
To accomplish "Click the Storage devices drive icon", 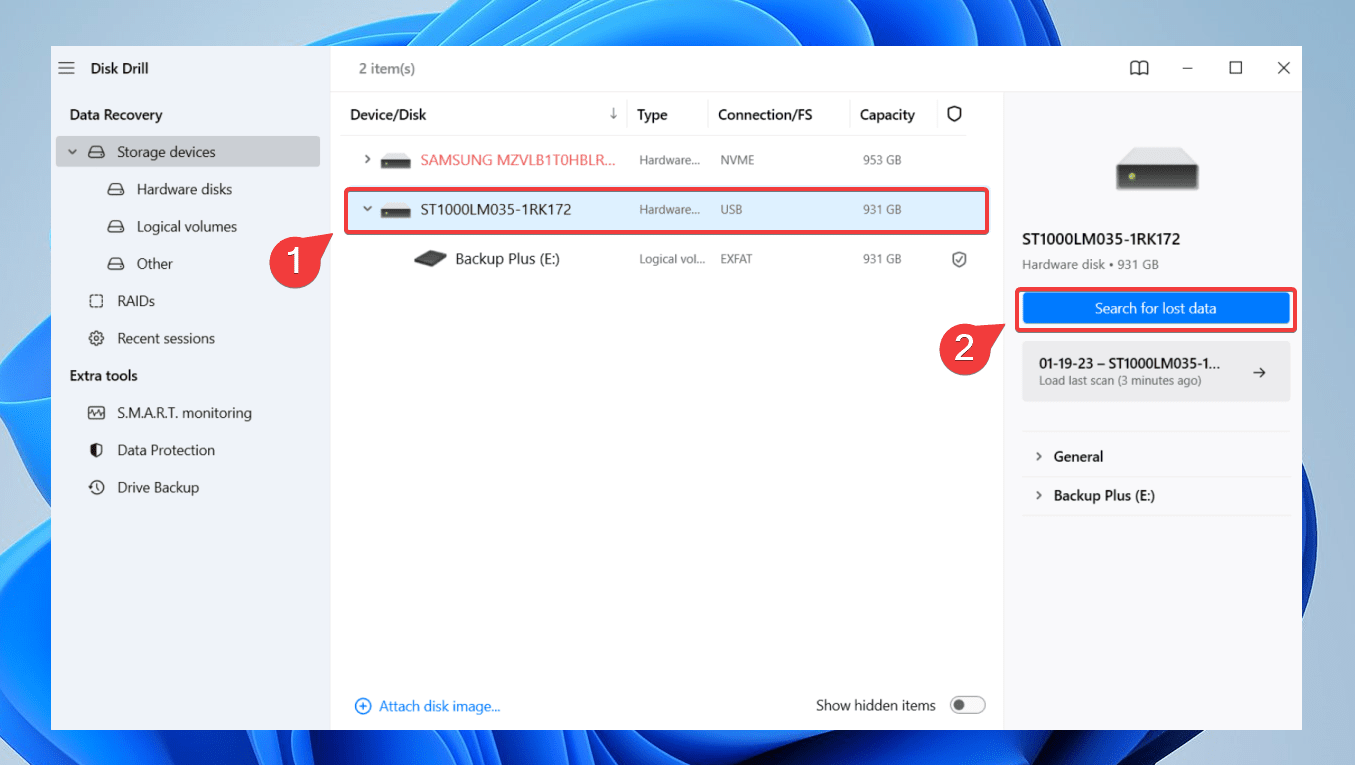I will 96,152.
